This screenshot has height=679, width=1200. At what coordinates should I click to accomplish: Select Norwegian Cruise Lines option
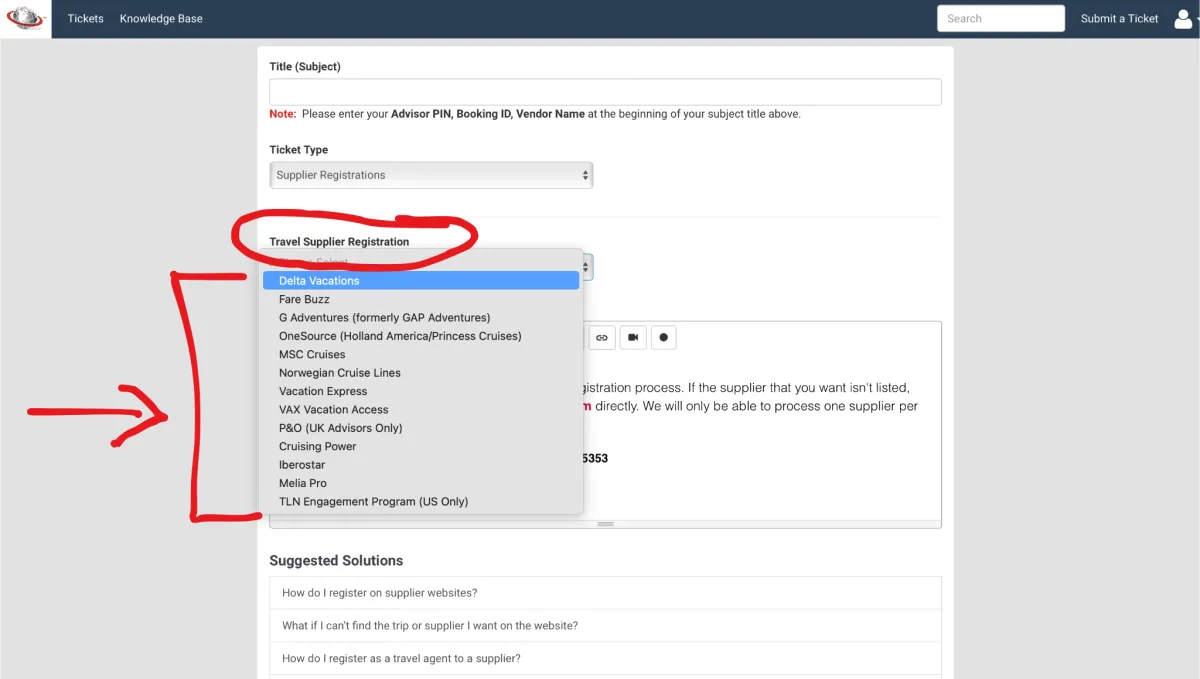[x=421, y=373]
